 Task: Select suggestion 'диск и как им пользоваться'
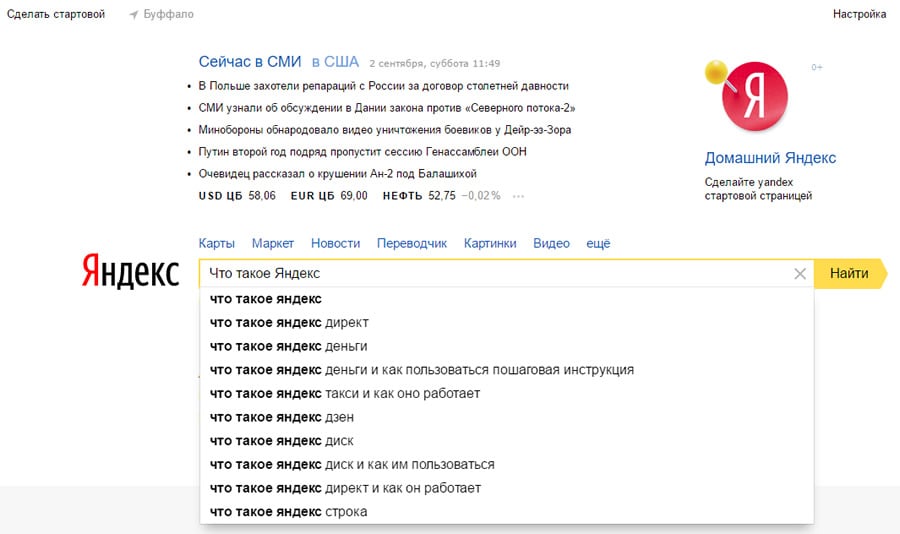tap(506, 465)
